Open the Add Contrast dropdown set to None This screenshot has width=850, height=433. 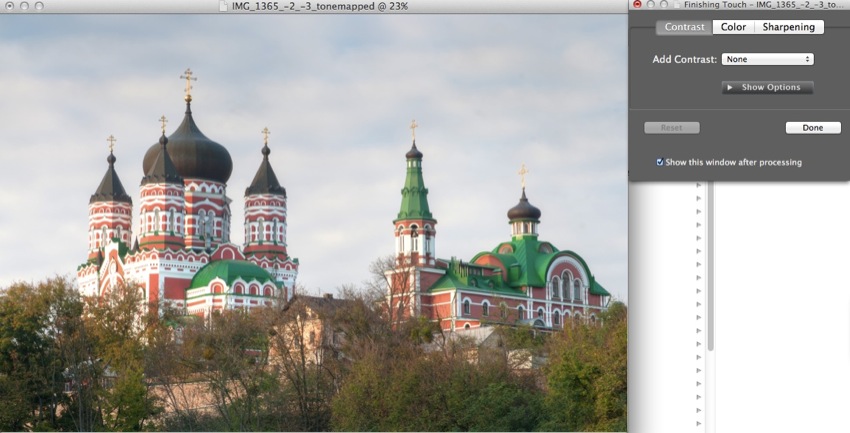tap(768, 59)
